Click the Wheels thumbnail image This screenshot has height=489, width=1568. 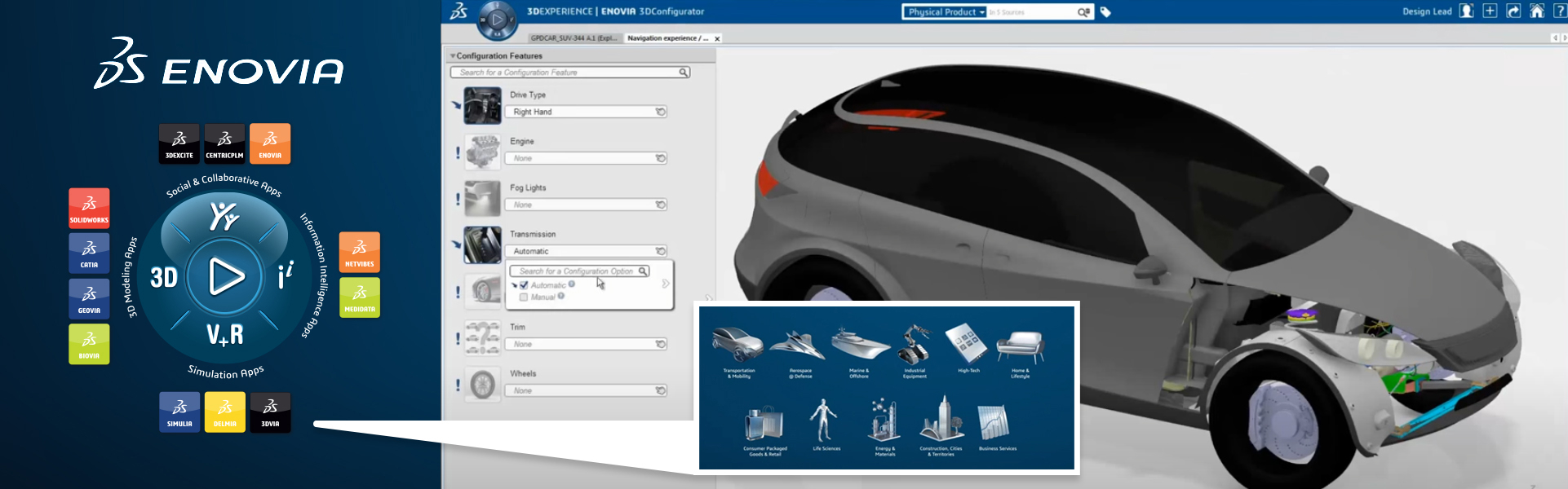pos(482,384)
